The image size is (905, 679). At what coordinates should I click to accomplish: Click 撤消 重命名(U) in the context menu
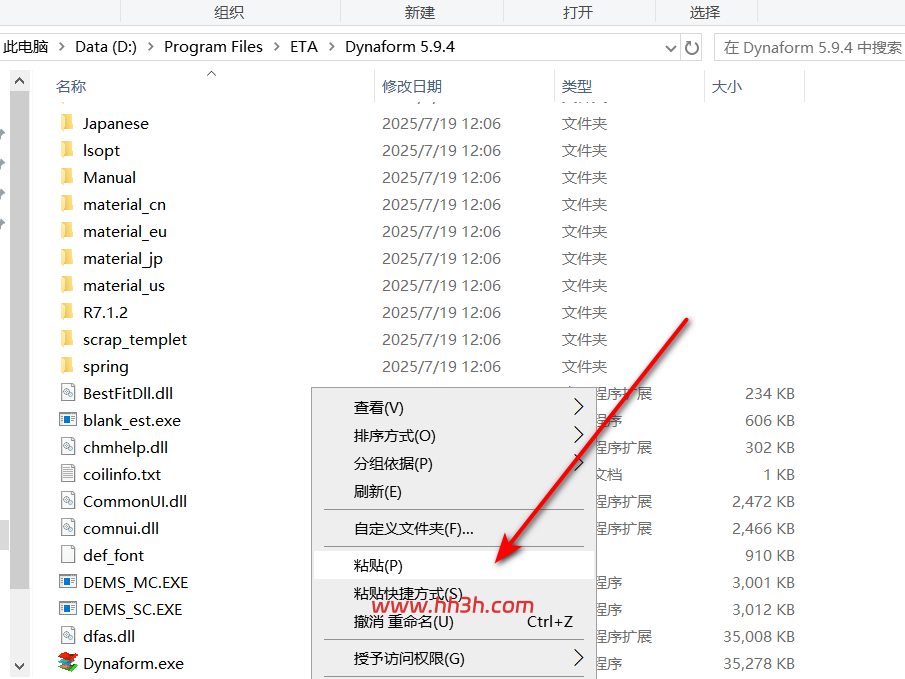pos(454,621)
